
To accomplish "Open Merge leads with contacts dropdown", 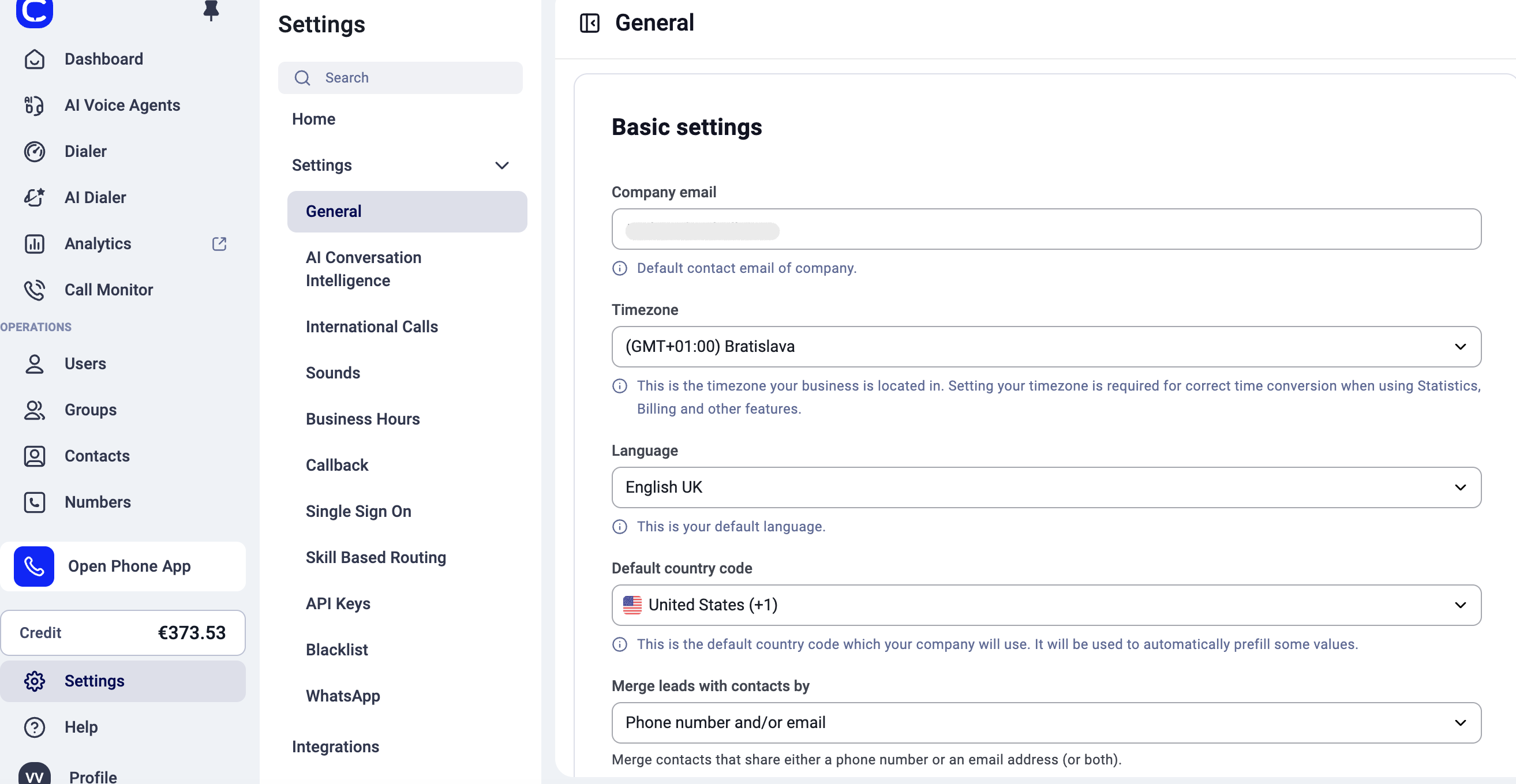I will (1046, 722).
